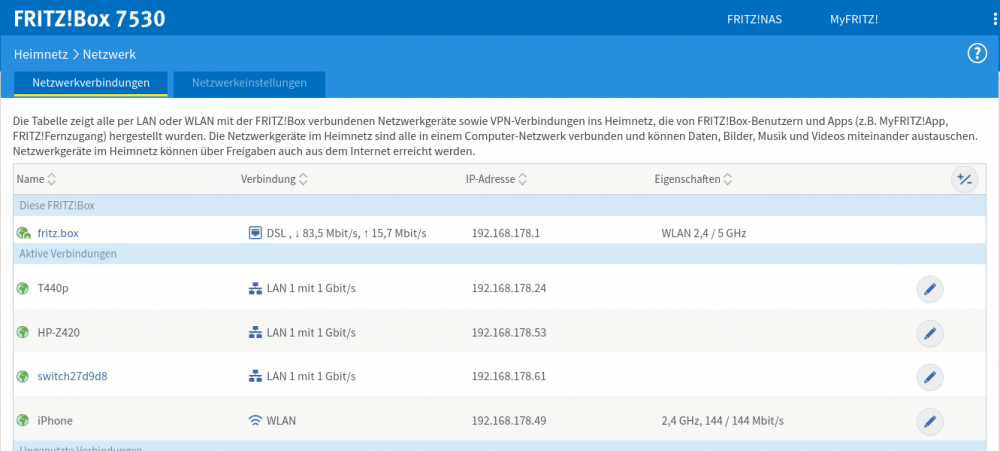The width and height of the screenshot is (1000, 451).
Task: Switch to the Netzwerkeinstellungen tab
Action: (x=249, y=84)
